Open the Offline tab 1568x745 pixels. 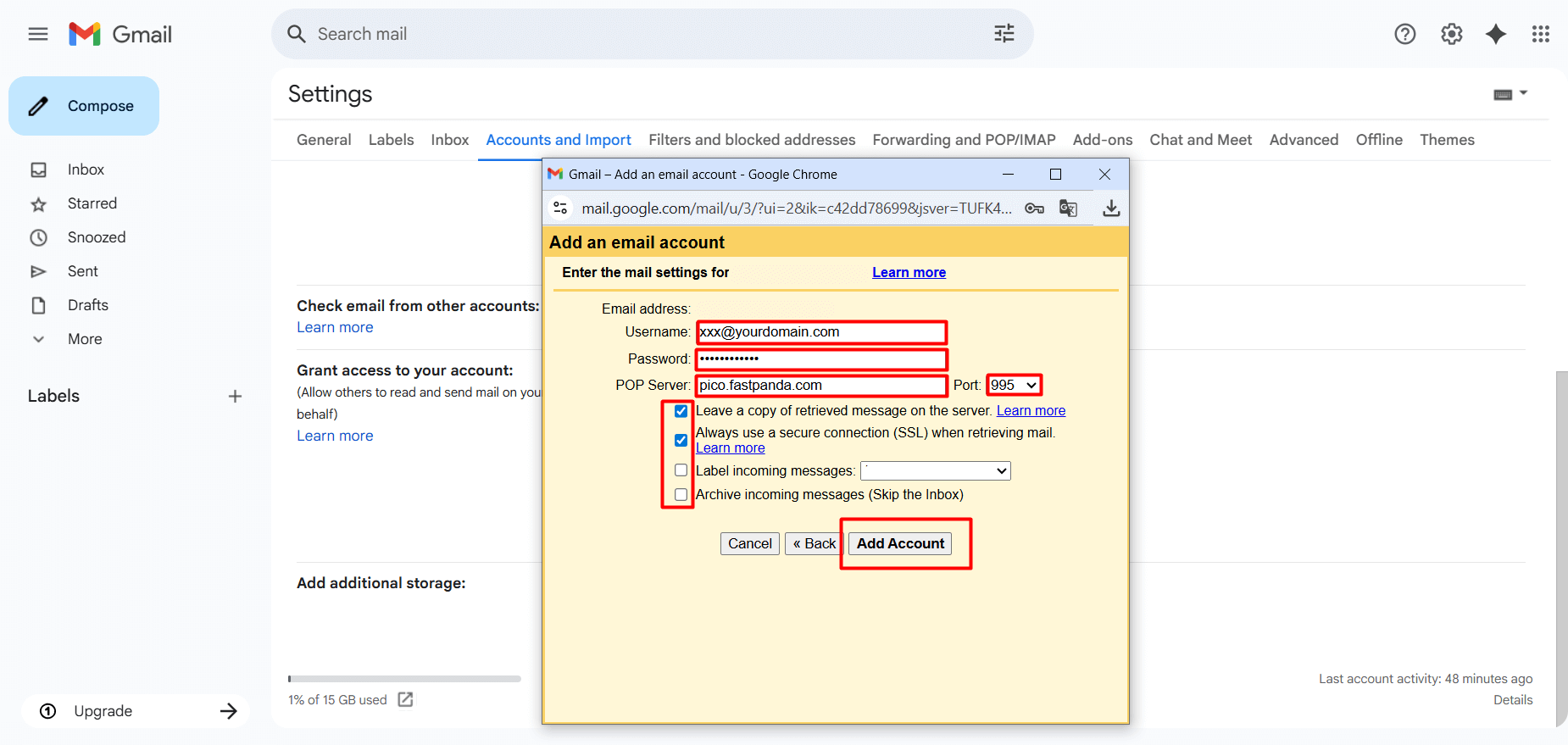pyautogui.click(x=1378, y=140)
